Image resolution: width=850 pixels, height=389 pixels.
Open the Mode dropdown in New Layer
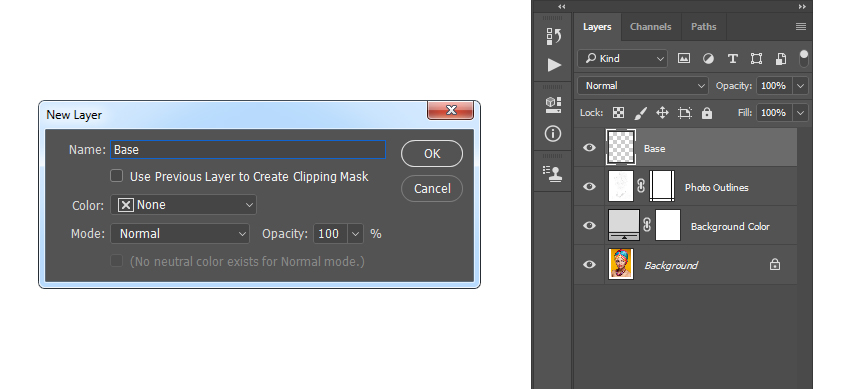[180, 234]
